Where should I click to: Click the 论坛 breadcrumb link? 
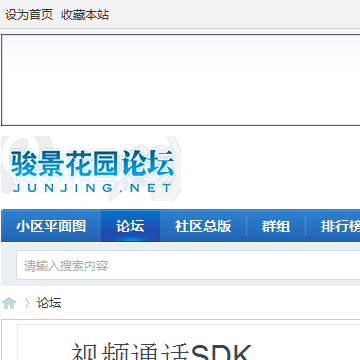49,303
